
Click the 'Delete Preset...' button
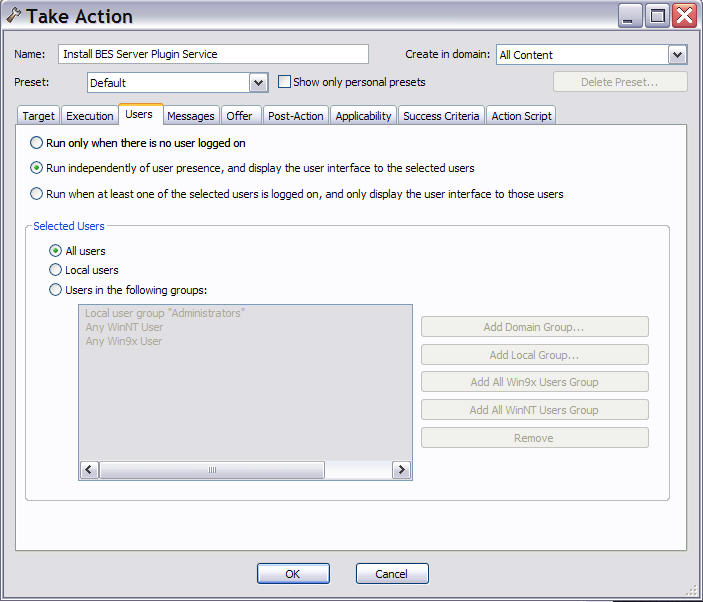[620, 82]
